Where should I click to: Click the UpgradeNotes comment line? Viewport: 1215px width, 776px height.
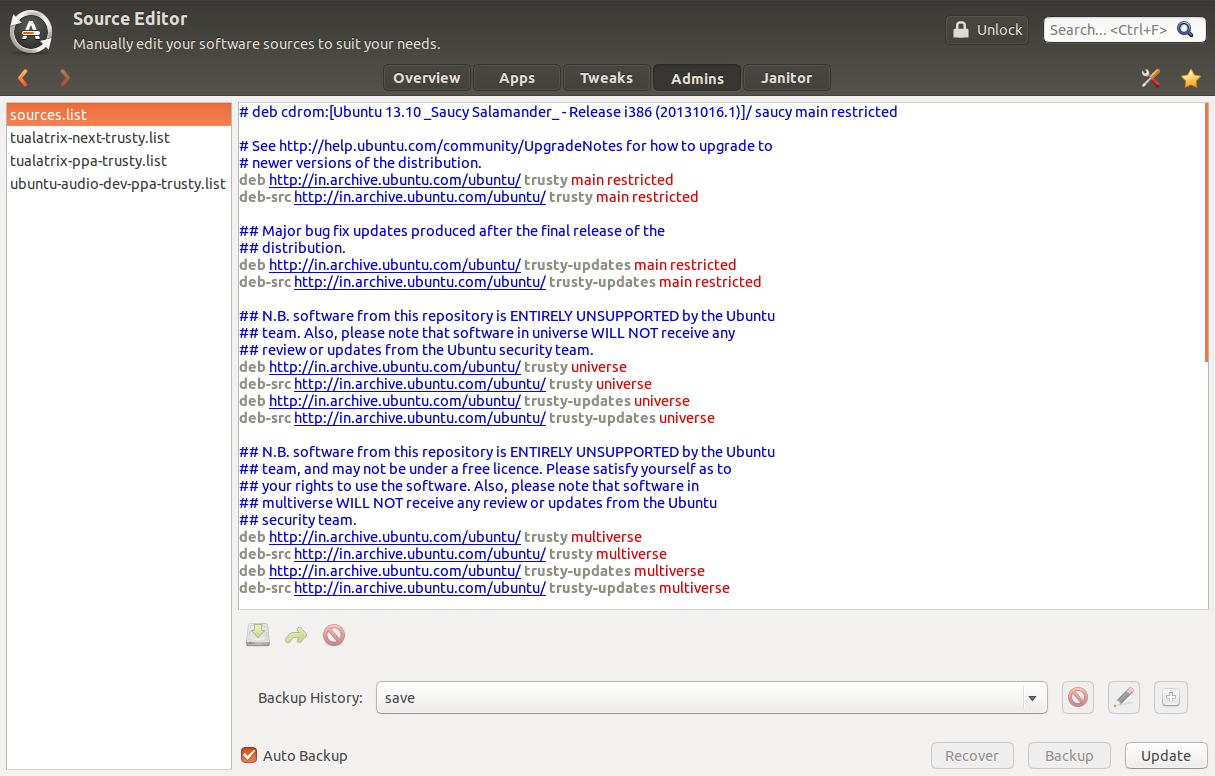click(x=506, y=146)
